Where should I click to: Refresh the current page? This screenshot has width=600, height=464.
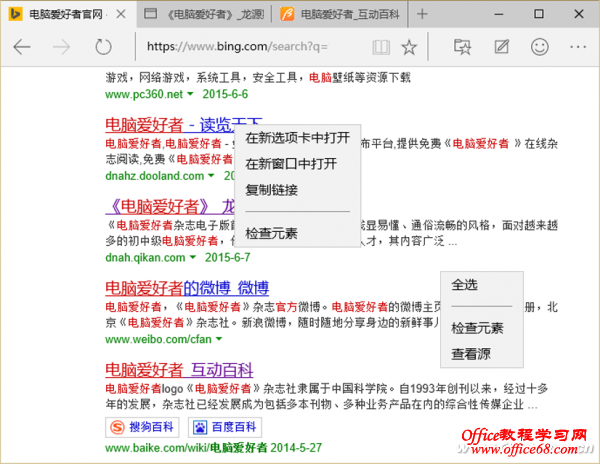coord(102,47)
